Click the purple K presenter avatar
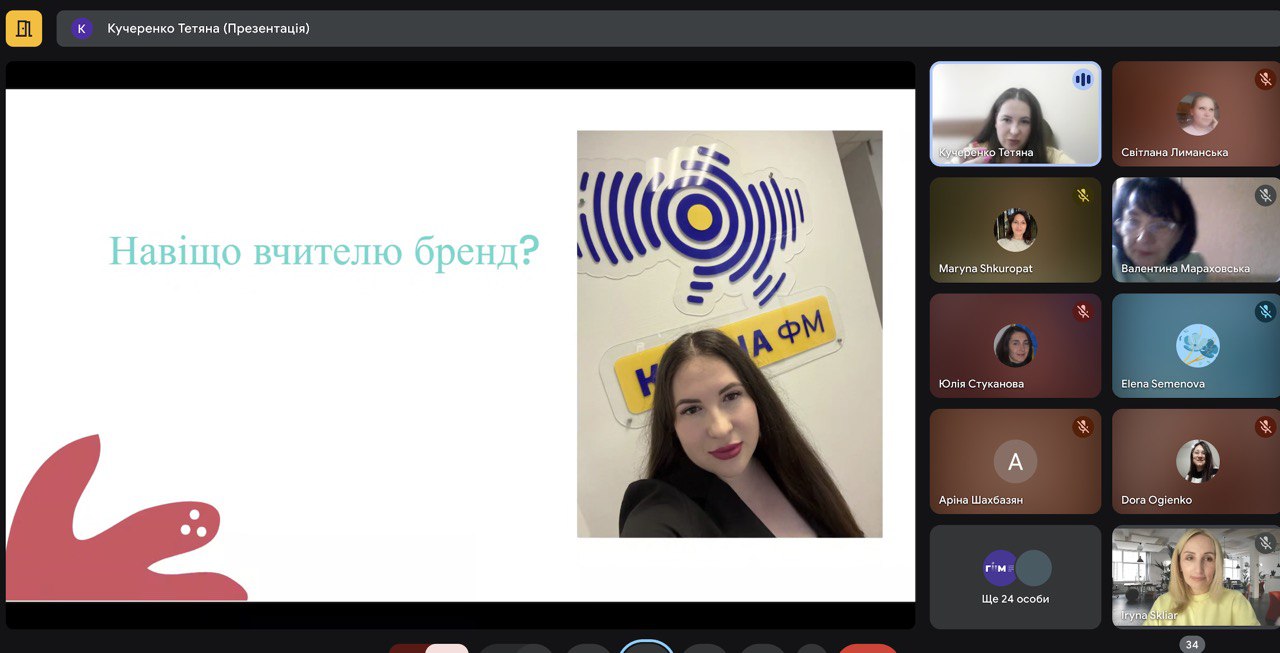 tap(81, 29)
